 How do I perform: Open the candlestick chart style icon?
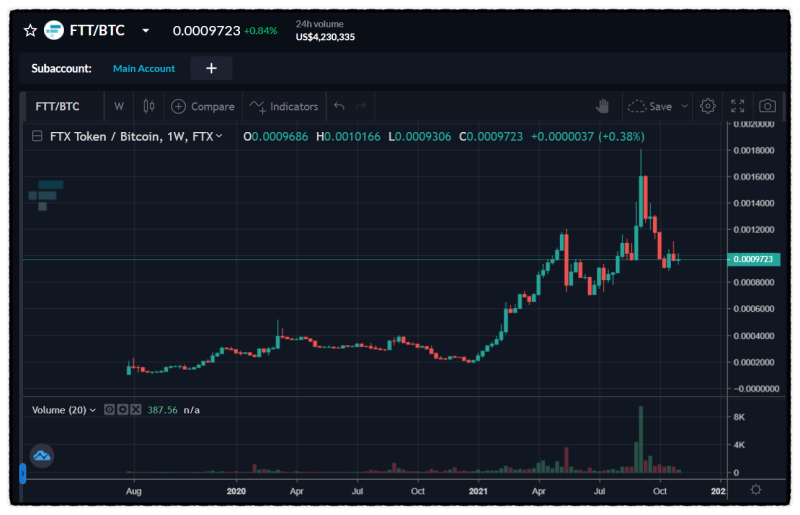pyautogui.click(x=148, y=106)
